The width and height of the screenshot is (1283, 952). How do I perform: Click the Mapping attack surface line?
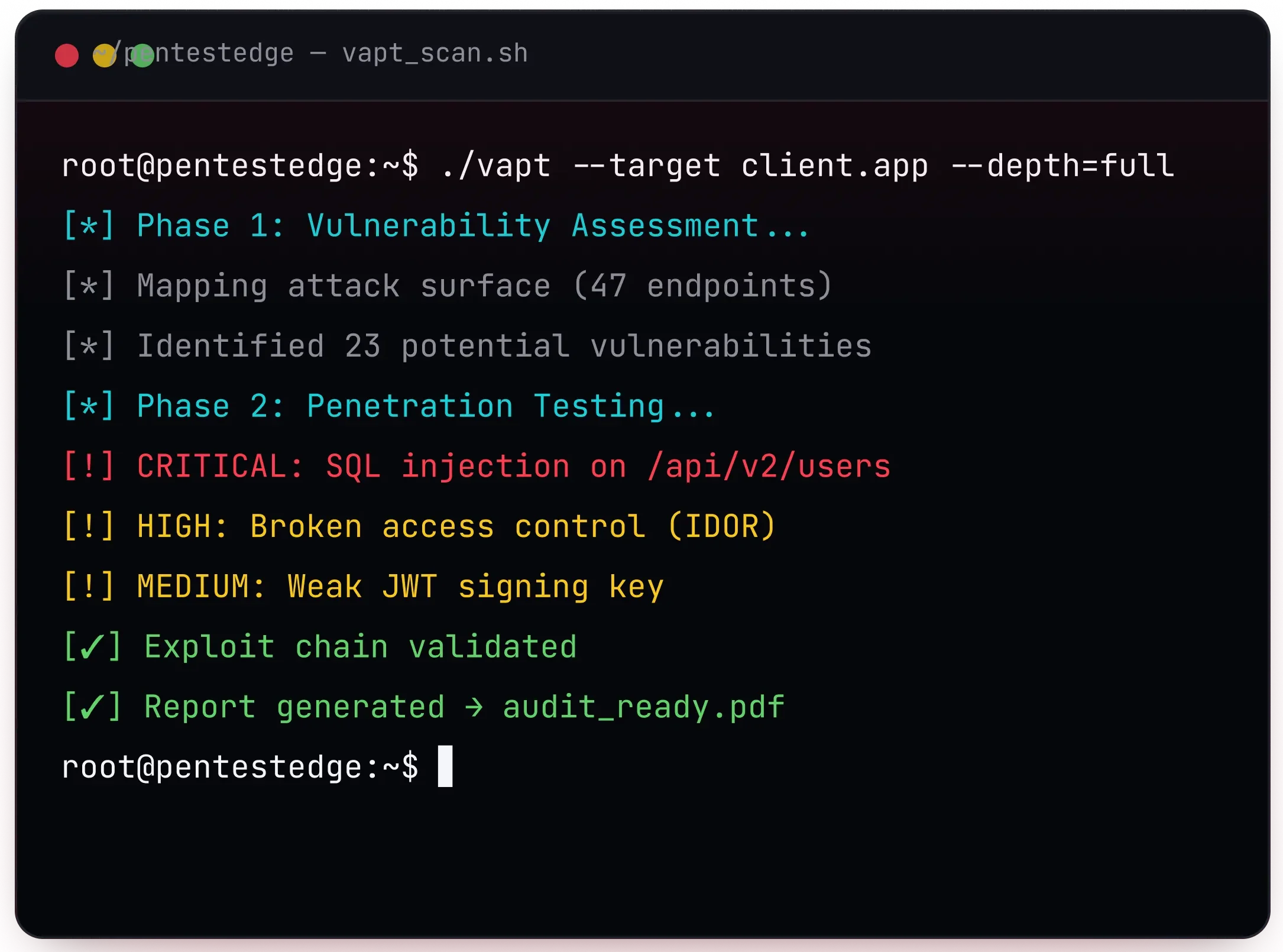tap(448, 286)
